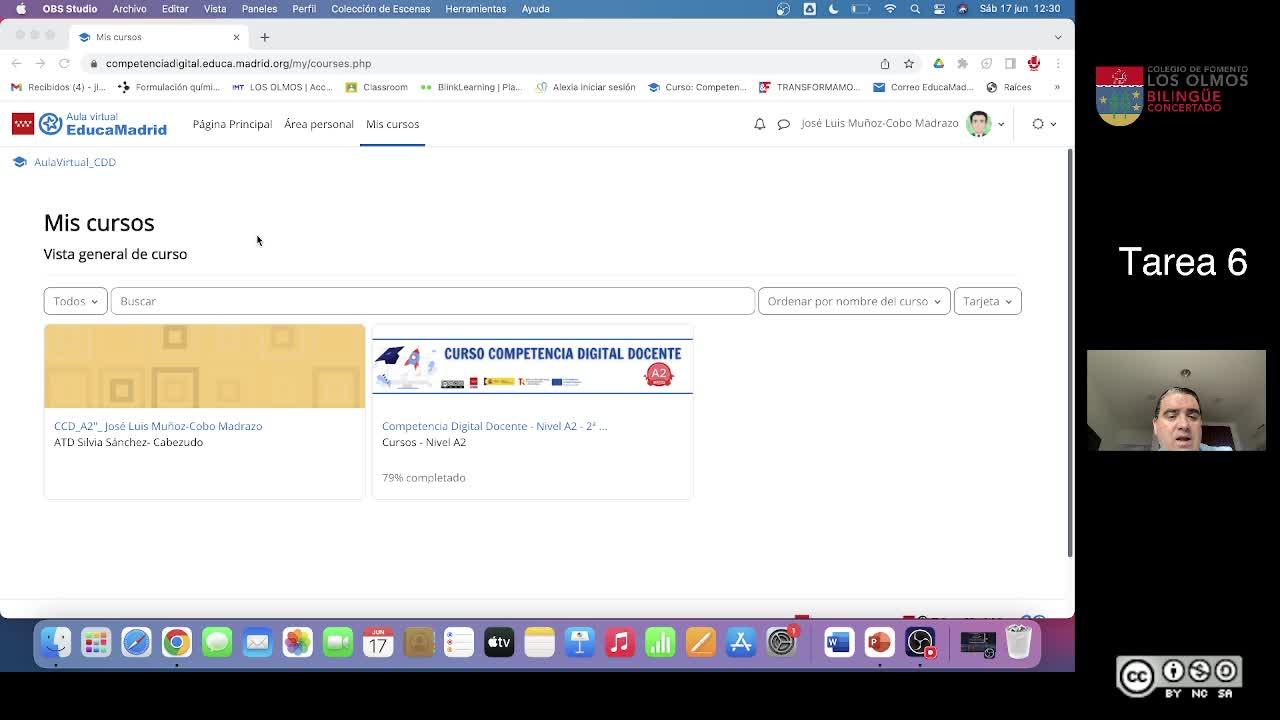
Task: Open Launchpad from the dock
Action: tap(96, 642)
